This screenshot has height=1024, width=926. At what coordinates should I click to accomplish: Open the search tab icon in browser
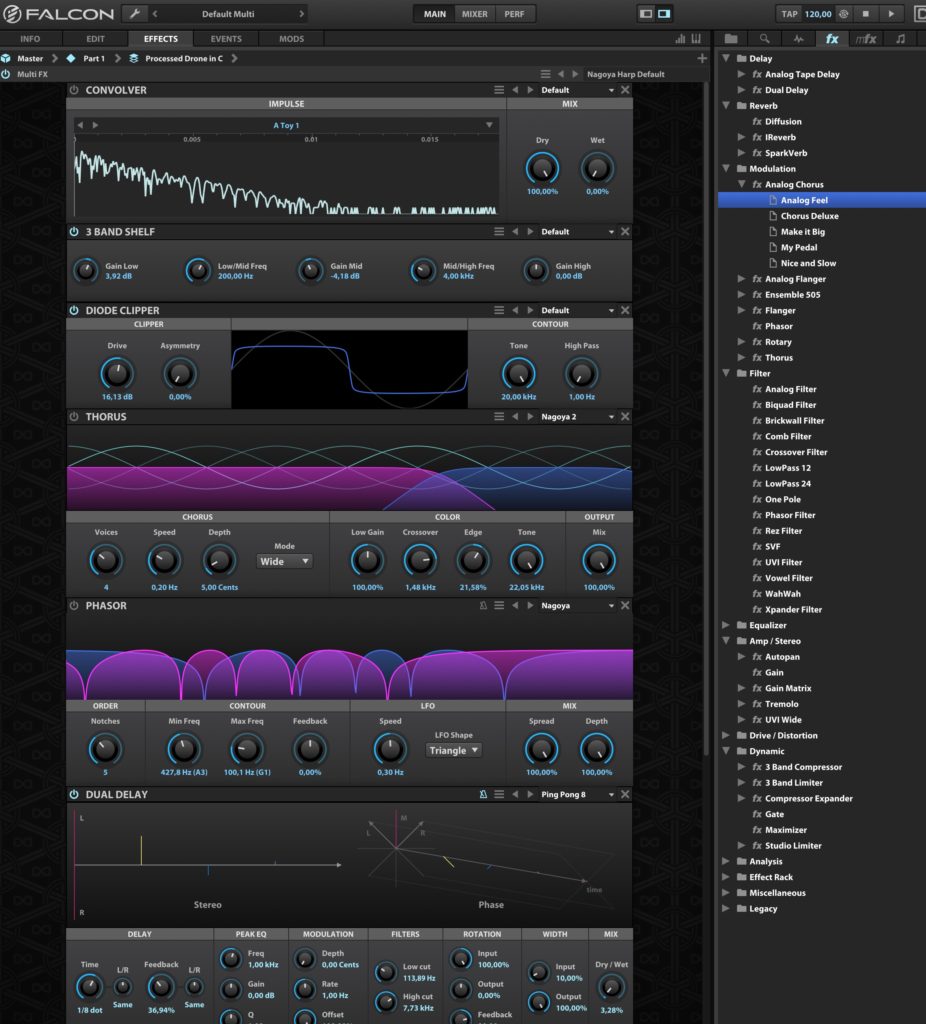click(x=764, y=39)
